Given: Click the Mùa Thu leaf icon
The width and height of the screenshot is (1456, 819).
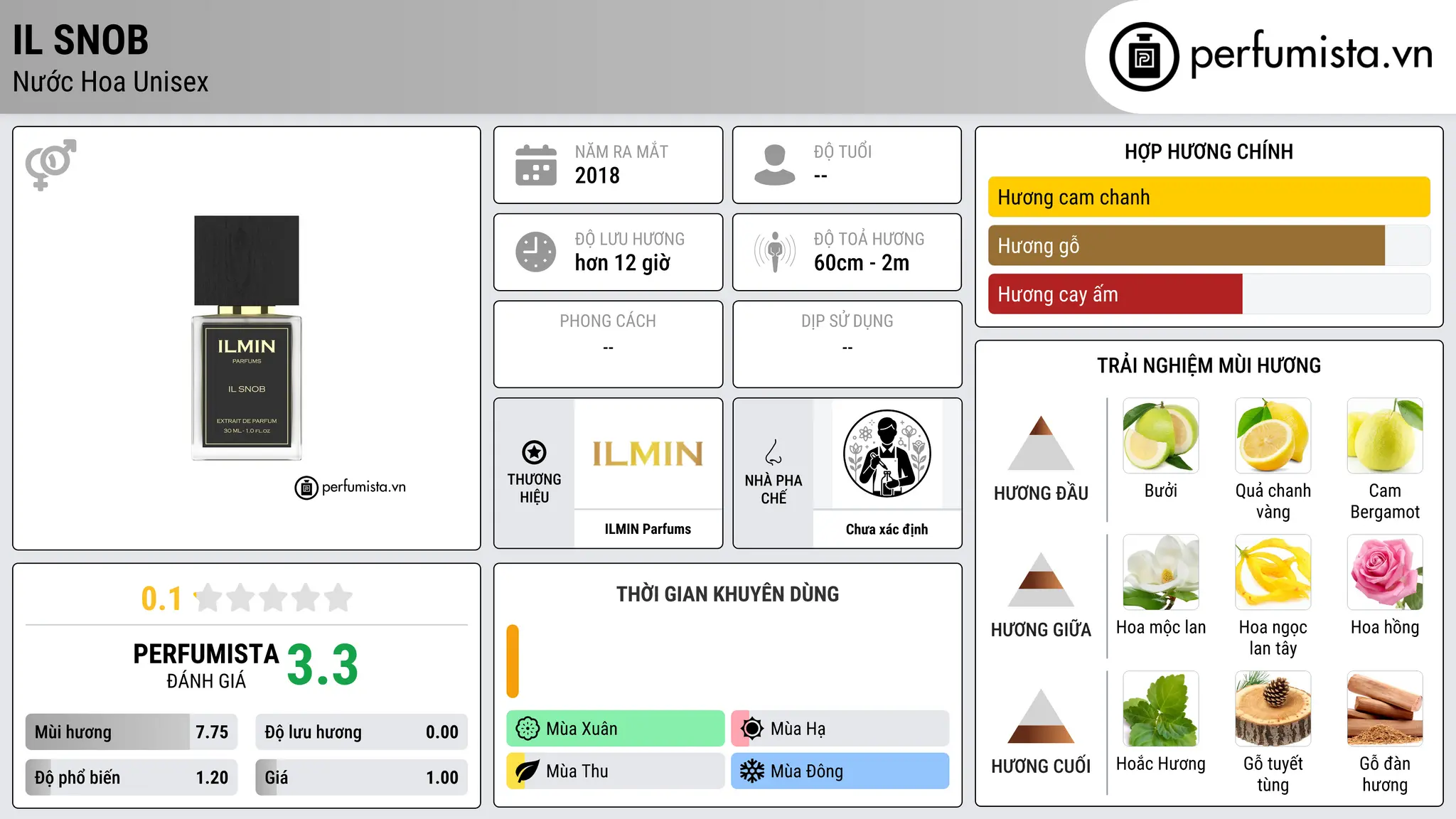Looking at the screenshot, I should [528, 771].
